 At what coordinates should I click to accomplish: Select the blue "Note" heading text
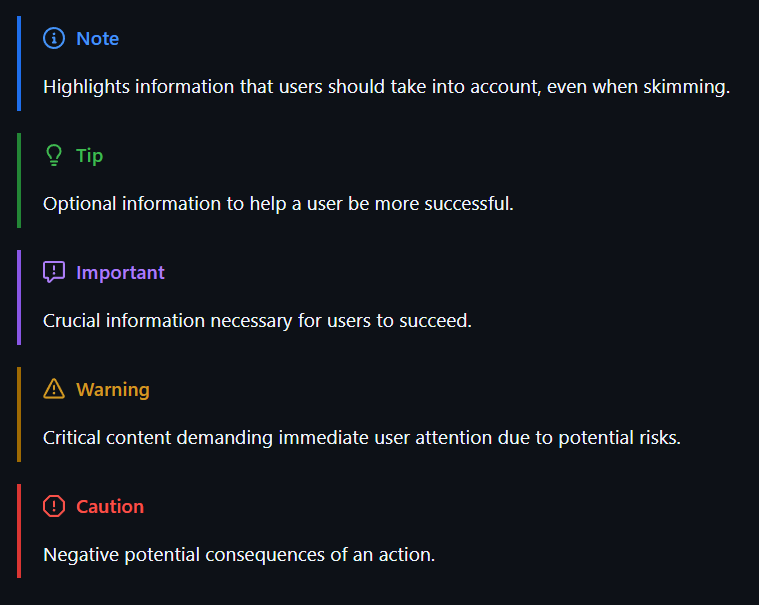(x=97, y=39)
